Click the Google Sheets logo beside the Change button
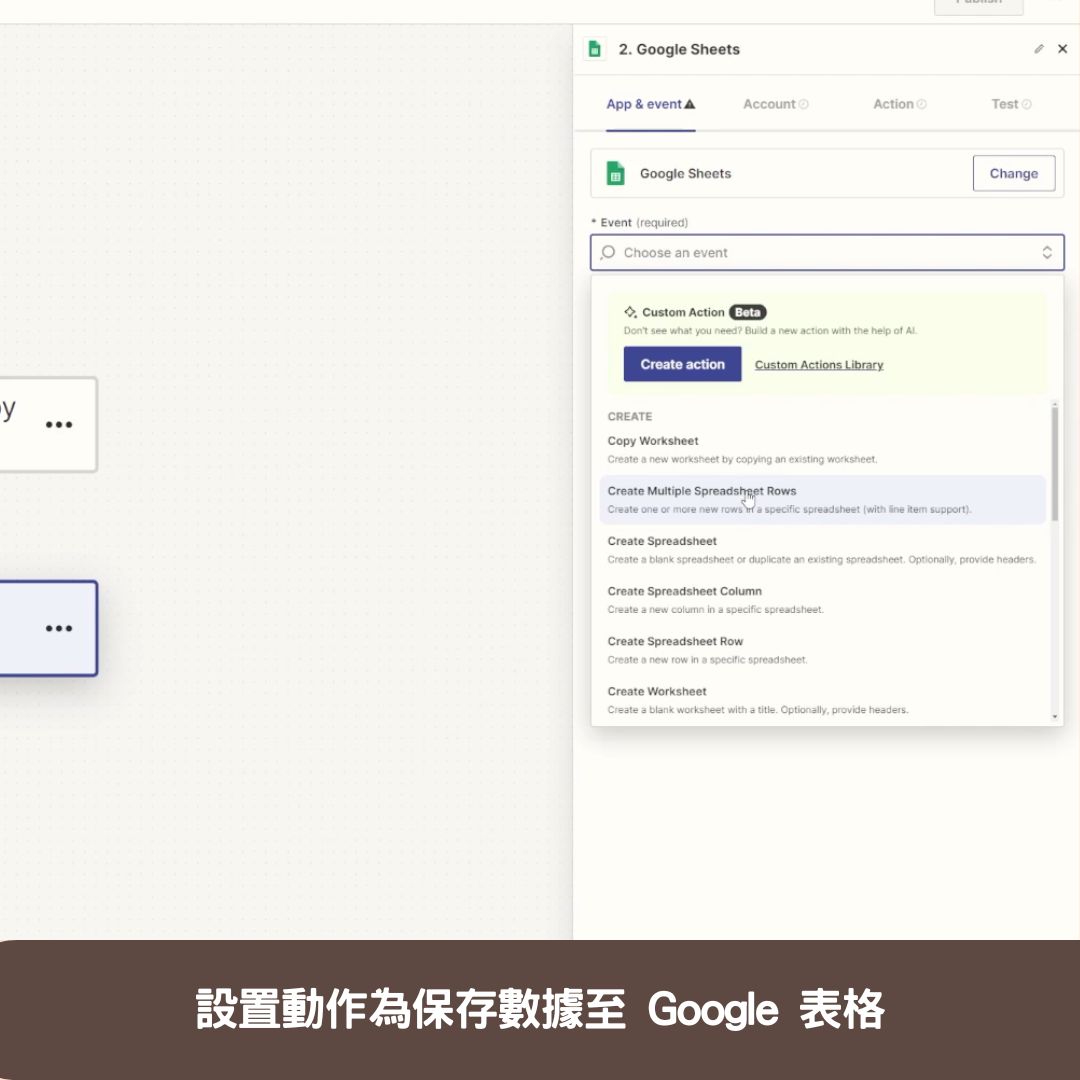 point(617,173)
